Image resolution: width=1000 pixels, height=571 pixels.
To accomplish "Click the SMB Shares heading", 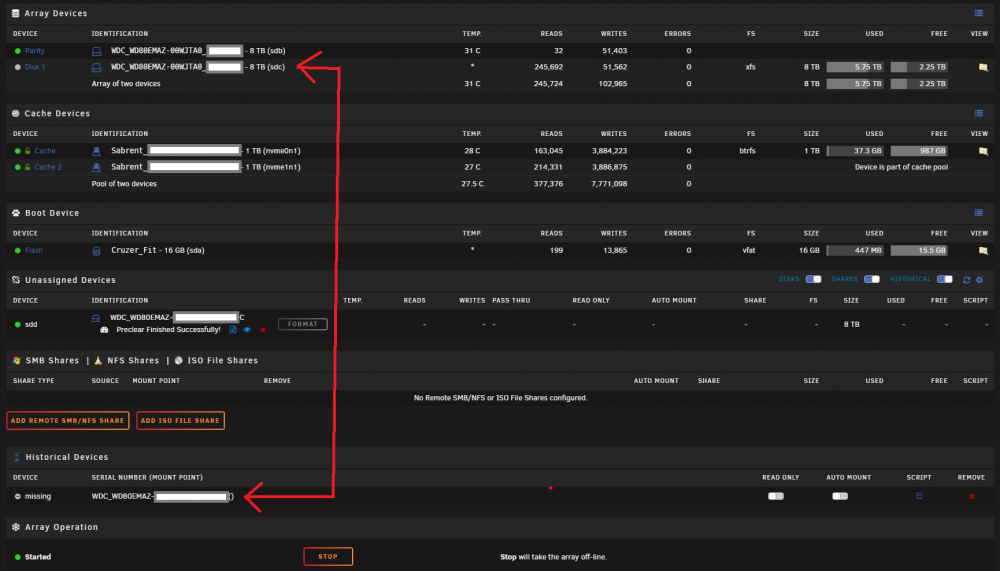I will point(52,360).
